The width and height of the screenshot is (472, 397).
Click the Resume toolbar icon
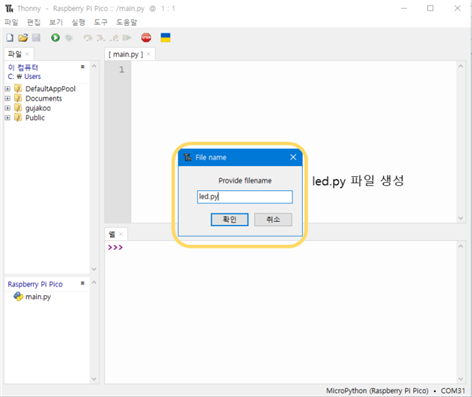(x=127, y=38)
